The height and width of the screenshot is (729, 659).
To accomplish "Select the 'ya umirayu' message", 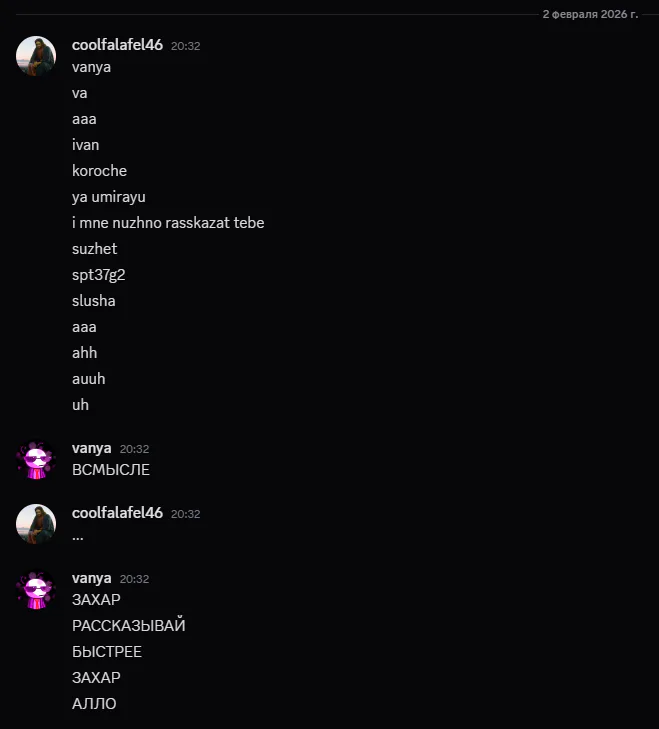I will point(109,197).
